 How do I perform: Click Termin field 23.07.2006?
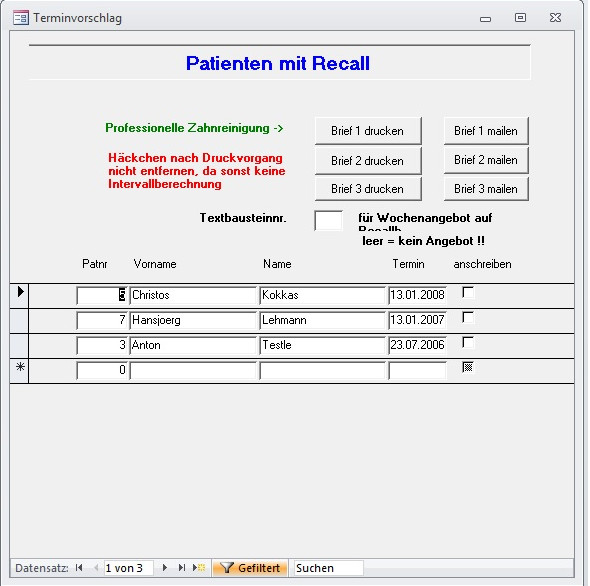(417, 345)
